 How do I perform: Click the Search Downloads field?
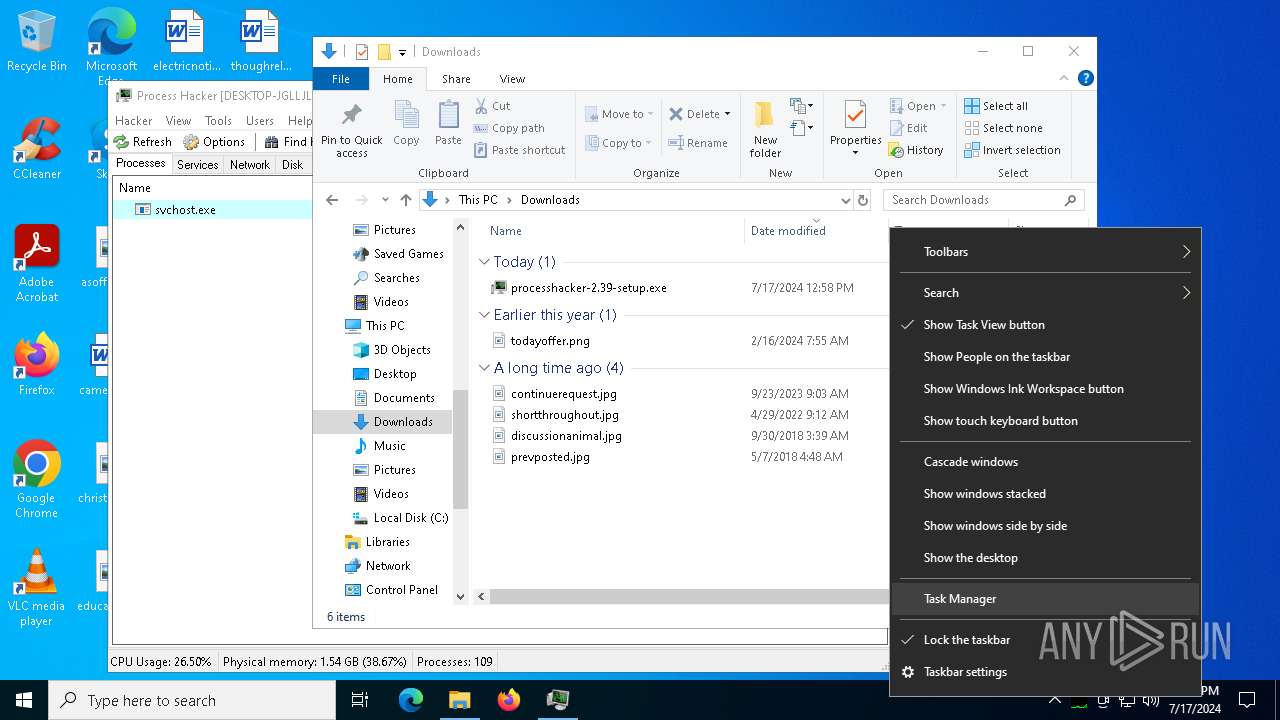(x=985, y=200)
